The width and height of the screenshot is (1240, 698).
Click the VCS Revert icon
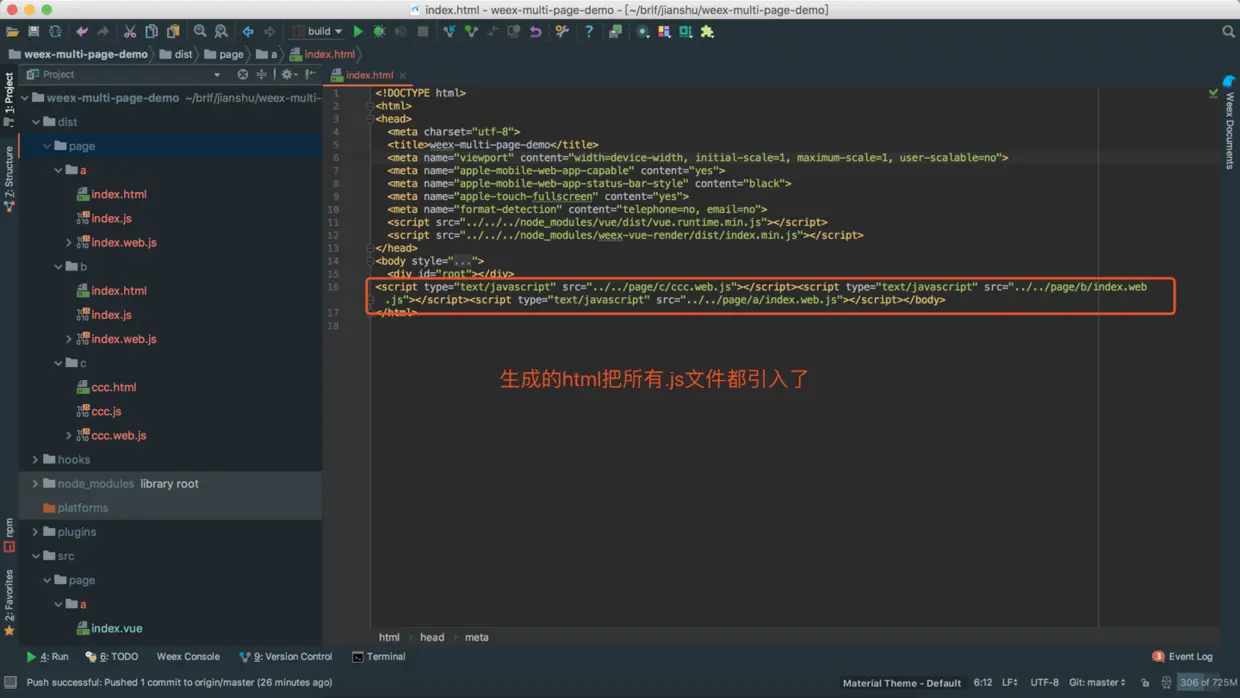535,32
